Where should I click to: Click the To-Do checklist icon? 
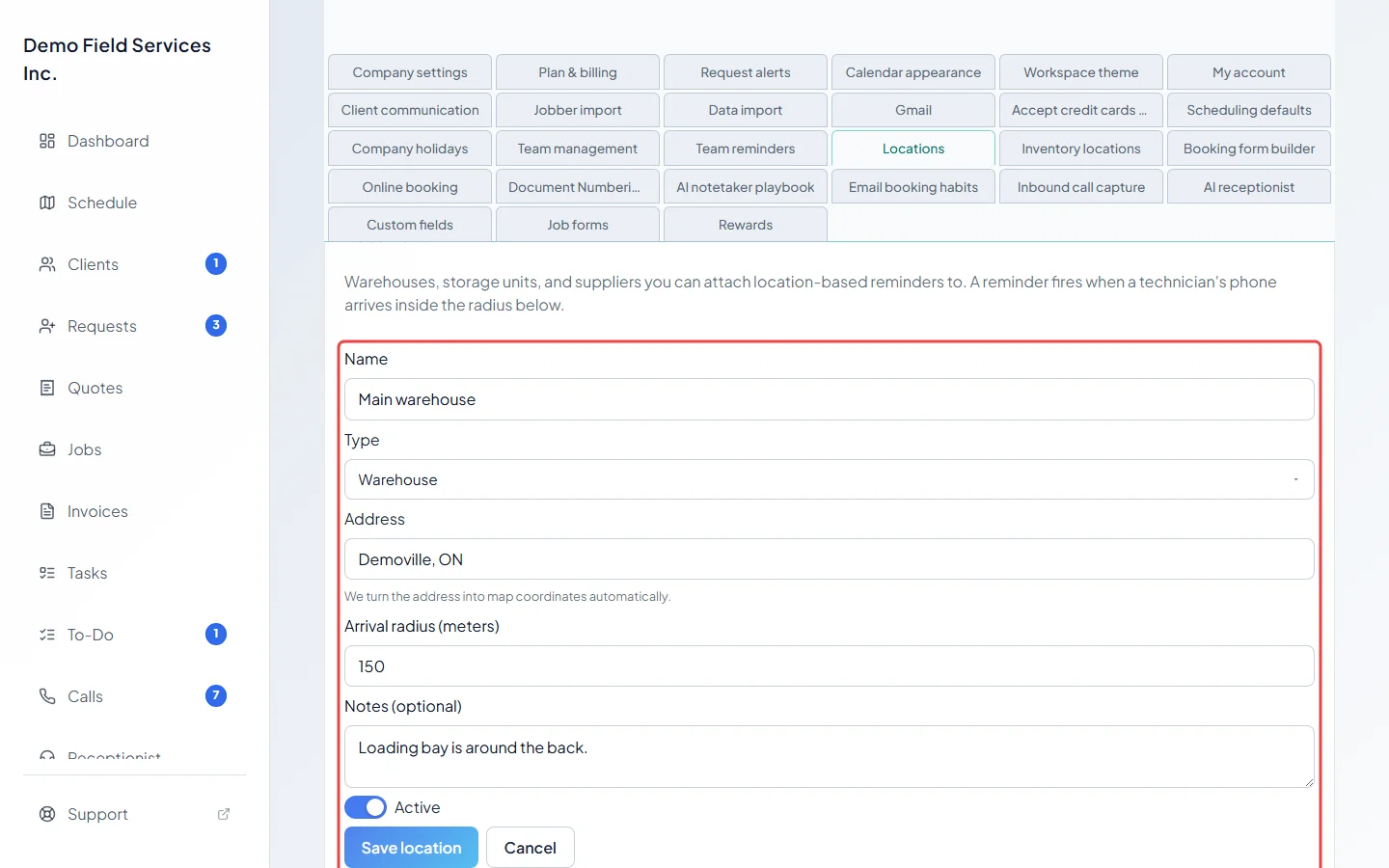47,635
